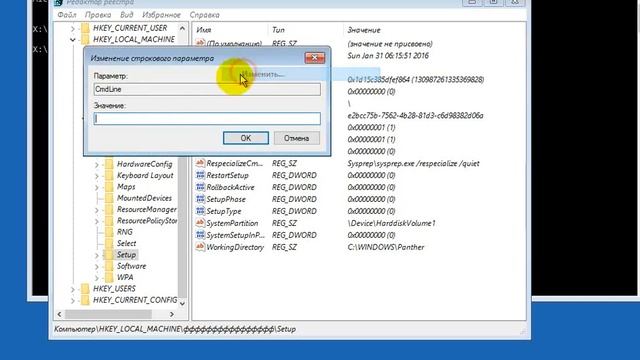
Task: Focus the Значение input field
Action: (x=207, y=119)
